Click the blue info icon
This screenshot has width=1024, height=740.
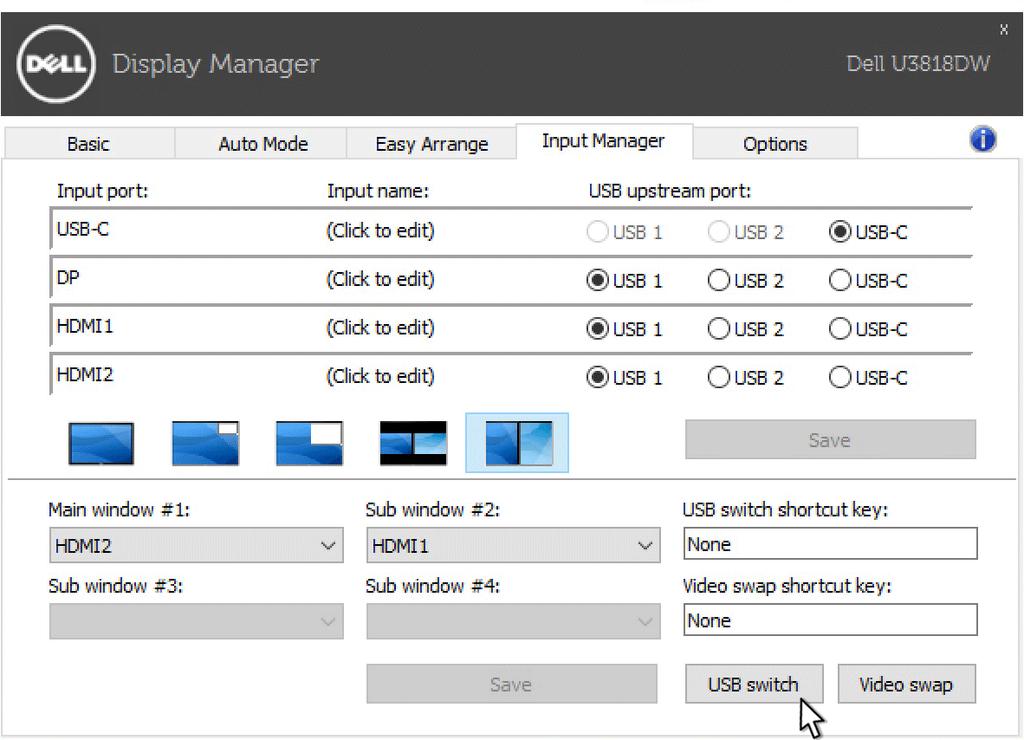983,139
